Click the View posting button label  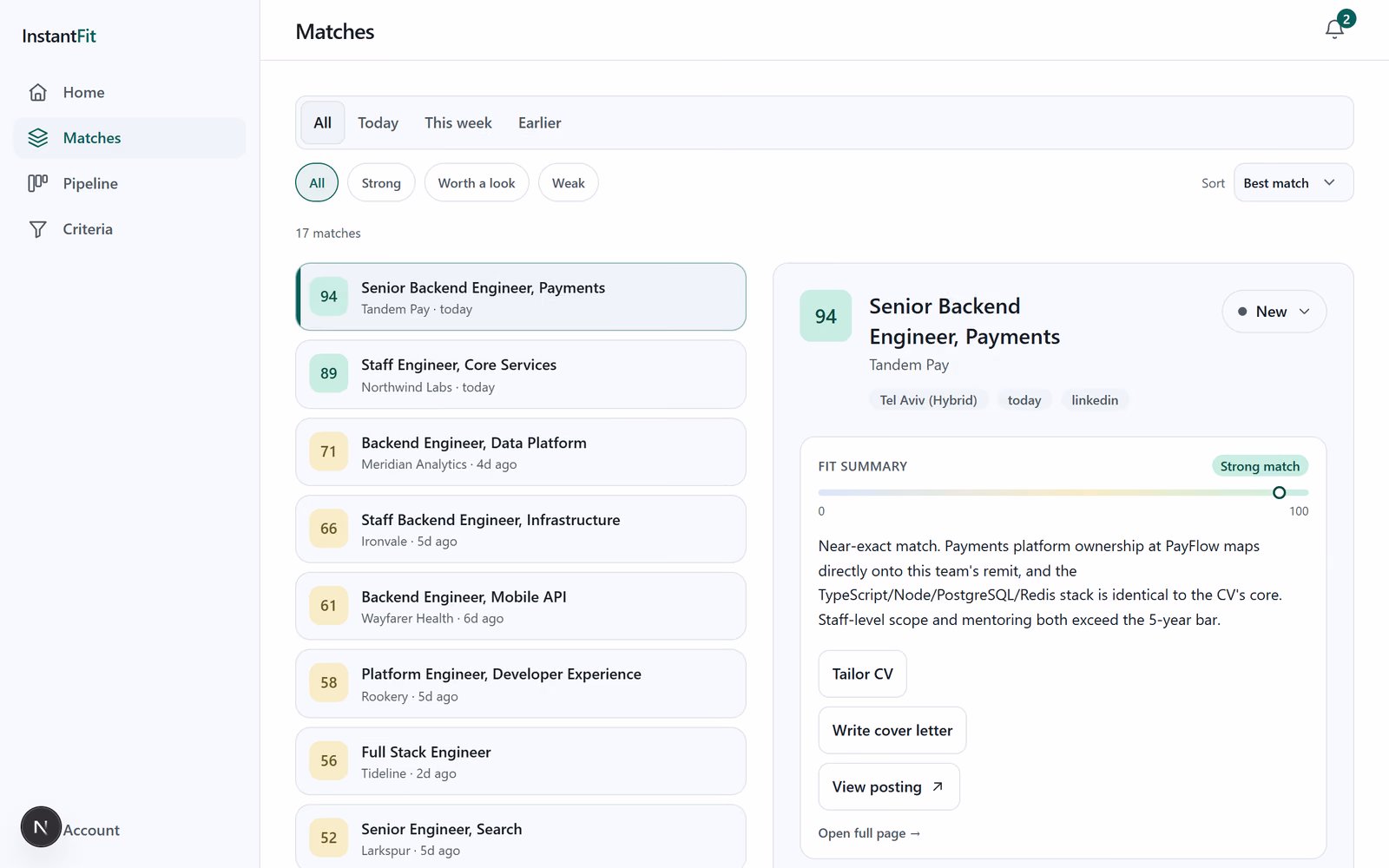(877, 786)
